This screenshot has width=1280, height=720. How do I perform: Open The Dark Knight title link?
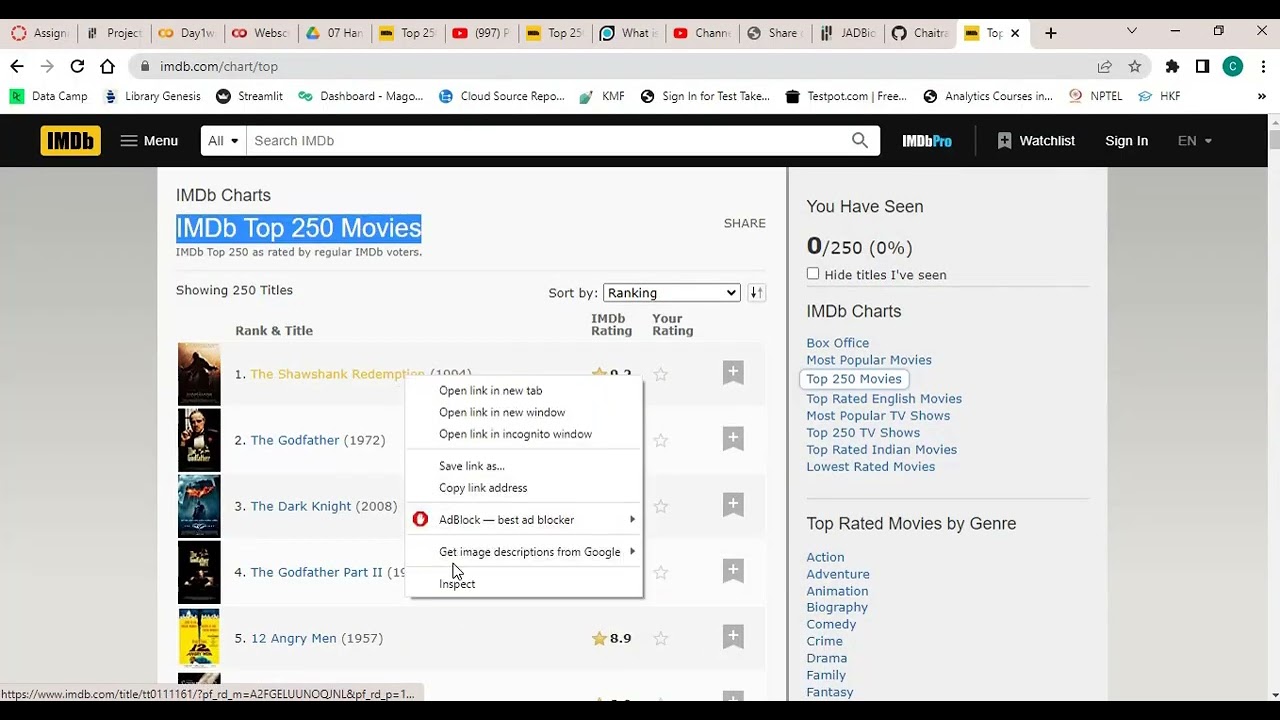coord(301,506)
